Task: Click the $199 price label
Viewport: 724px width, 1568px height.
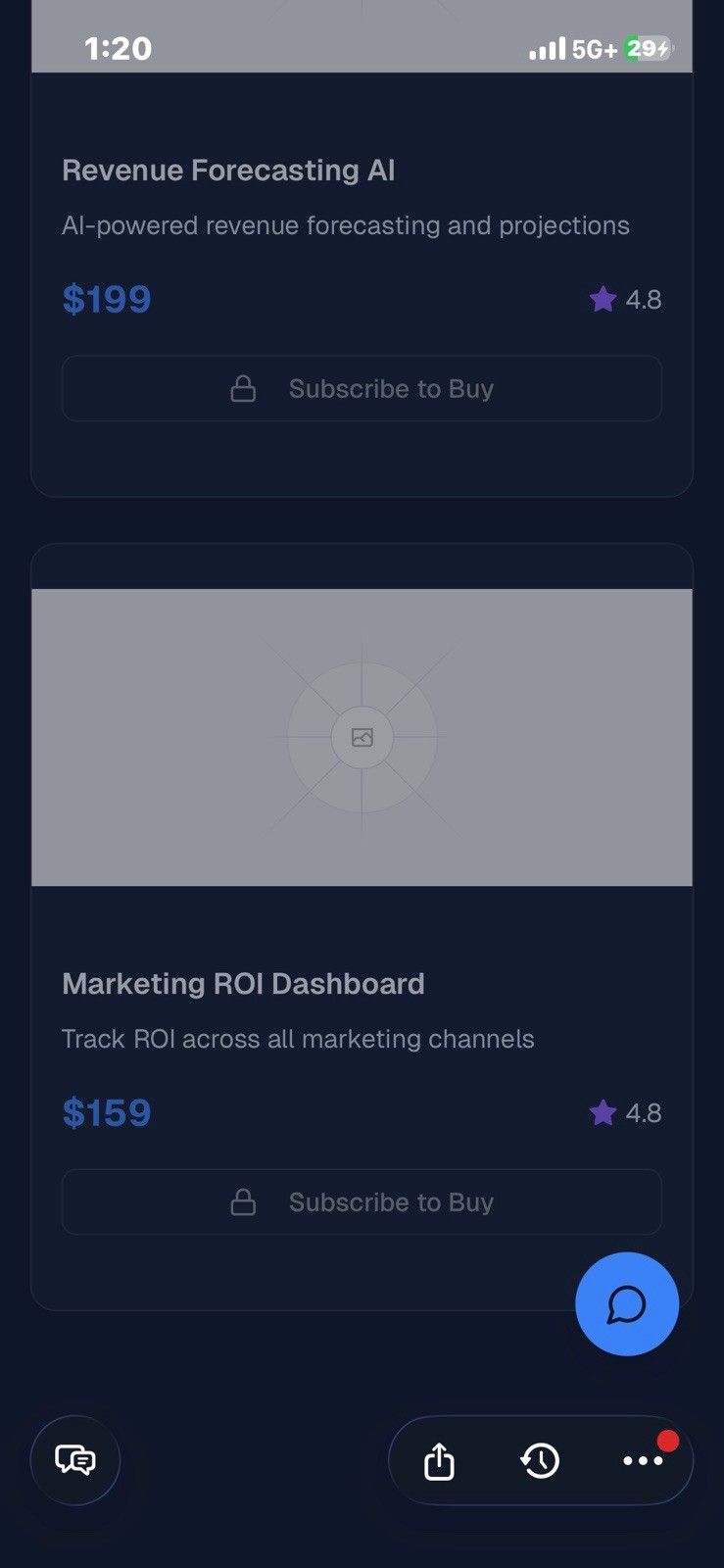Action: 107,299
